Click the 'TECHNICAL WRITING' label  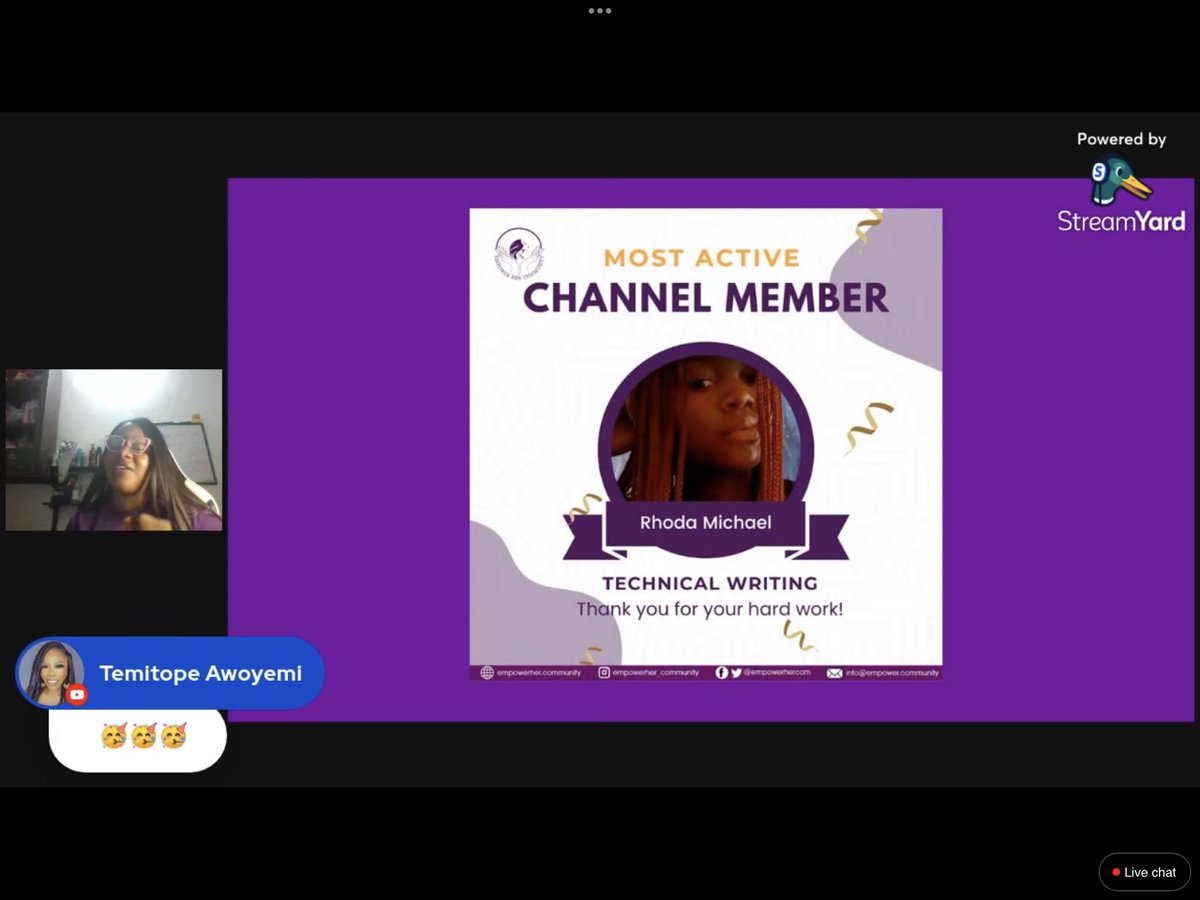pyautogui.click(x=709, y=583)
